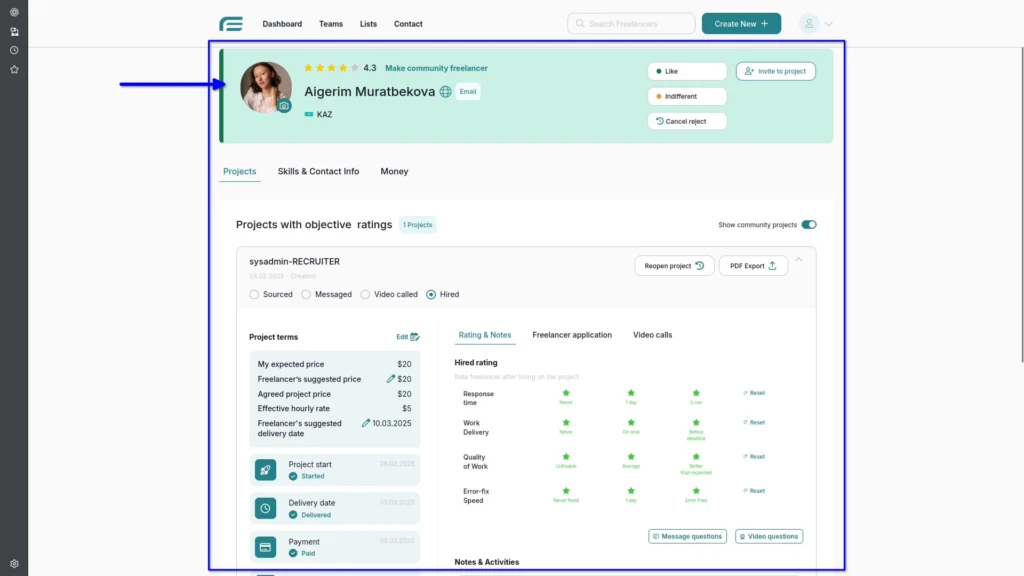Click the Search Freelancers input field
The width and height of the screenshot is (1024, 576).
631,23
